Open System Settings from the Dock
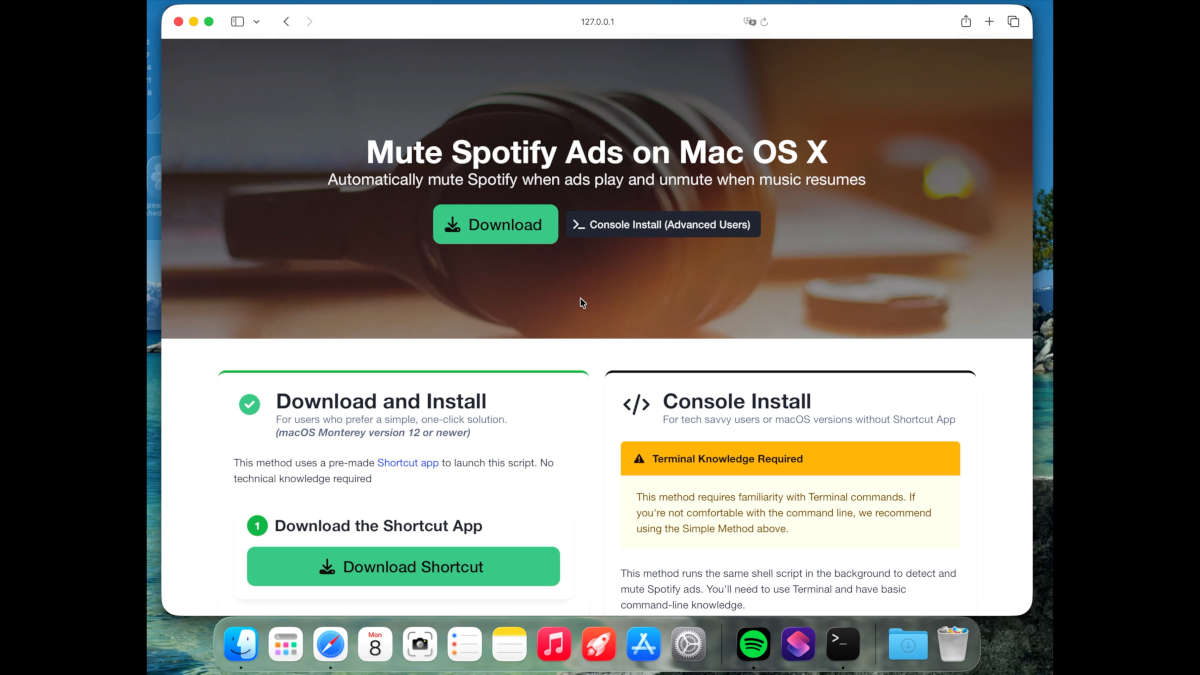 (x=689, y=644)
